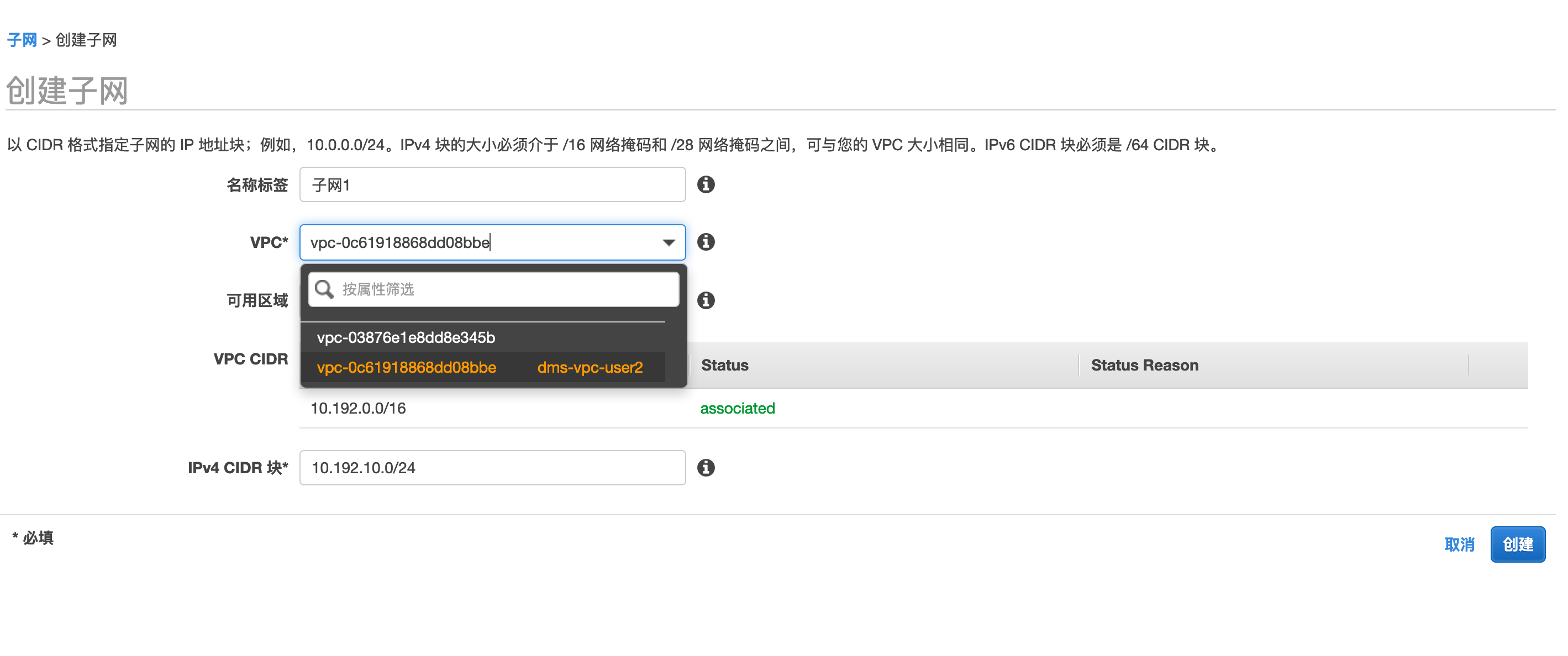Click the green associated status text

(x=737, y=408)
